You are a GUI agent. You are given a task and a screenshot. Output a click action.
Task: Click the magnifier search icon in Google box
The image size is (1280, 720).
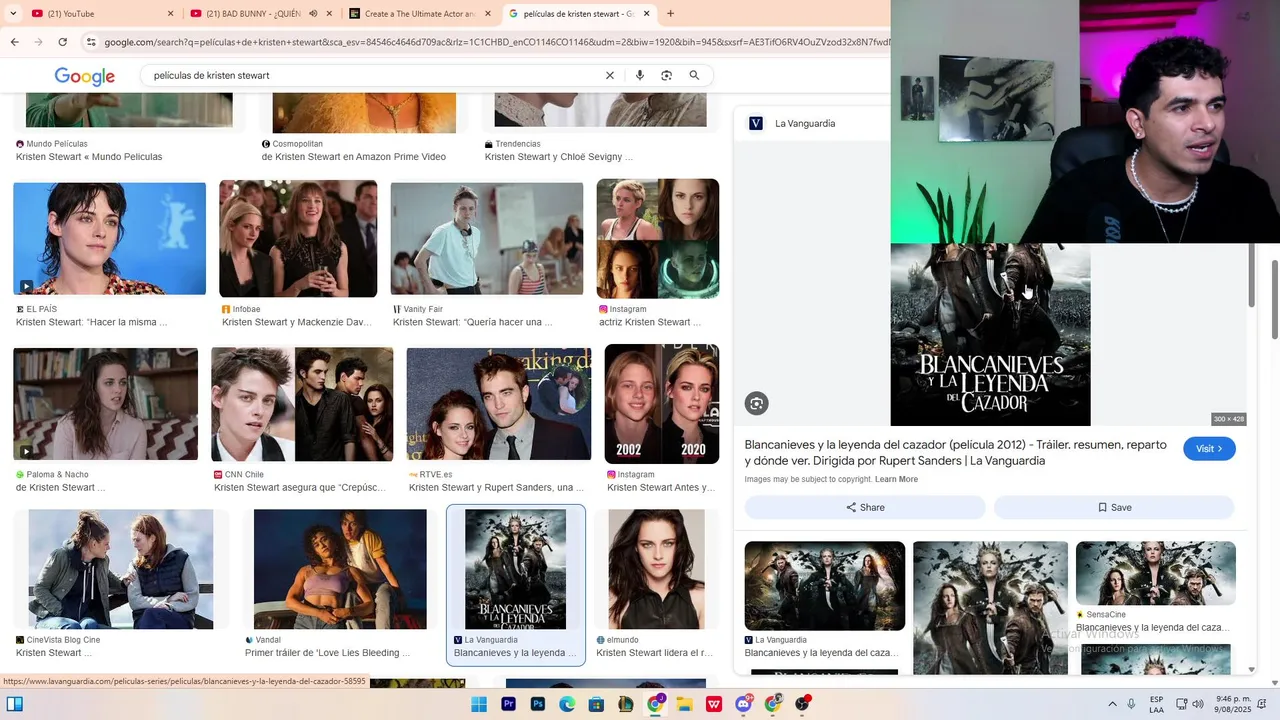pyautogui.click(x=694, y=75)
